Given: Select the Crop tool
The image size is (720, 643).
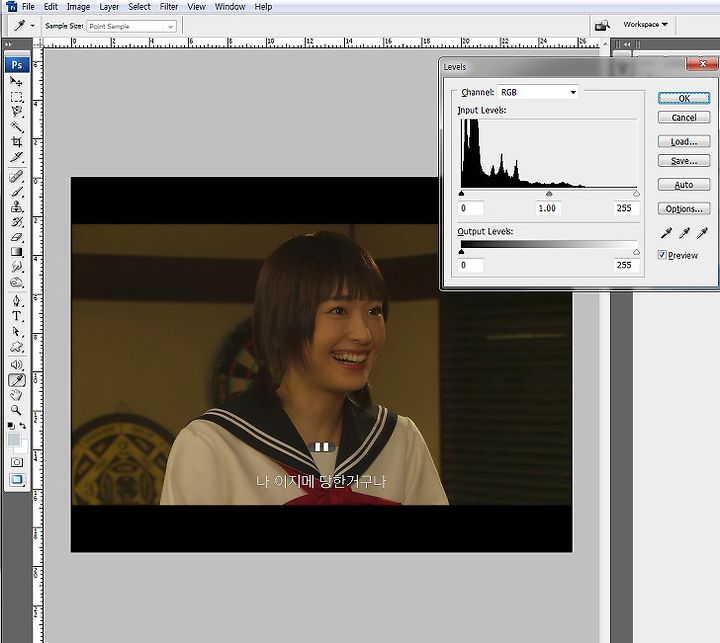Looking at the screenshot, I should click(x=16, y=141).
